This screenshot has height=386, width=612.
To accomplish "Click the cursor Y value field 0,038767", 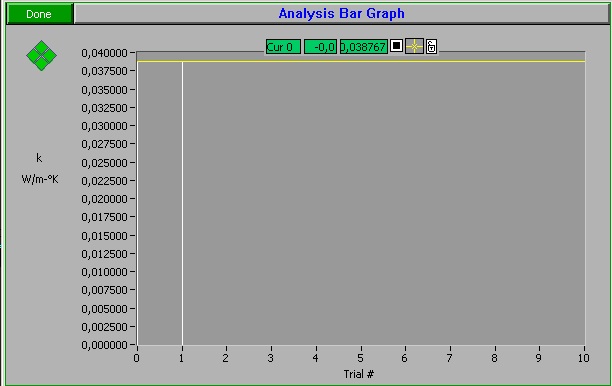I will point(364,47).
